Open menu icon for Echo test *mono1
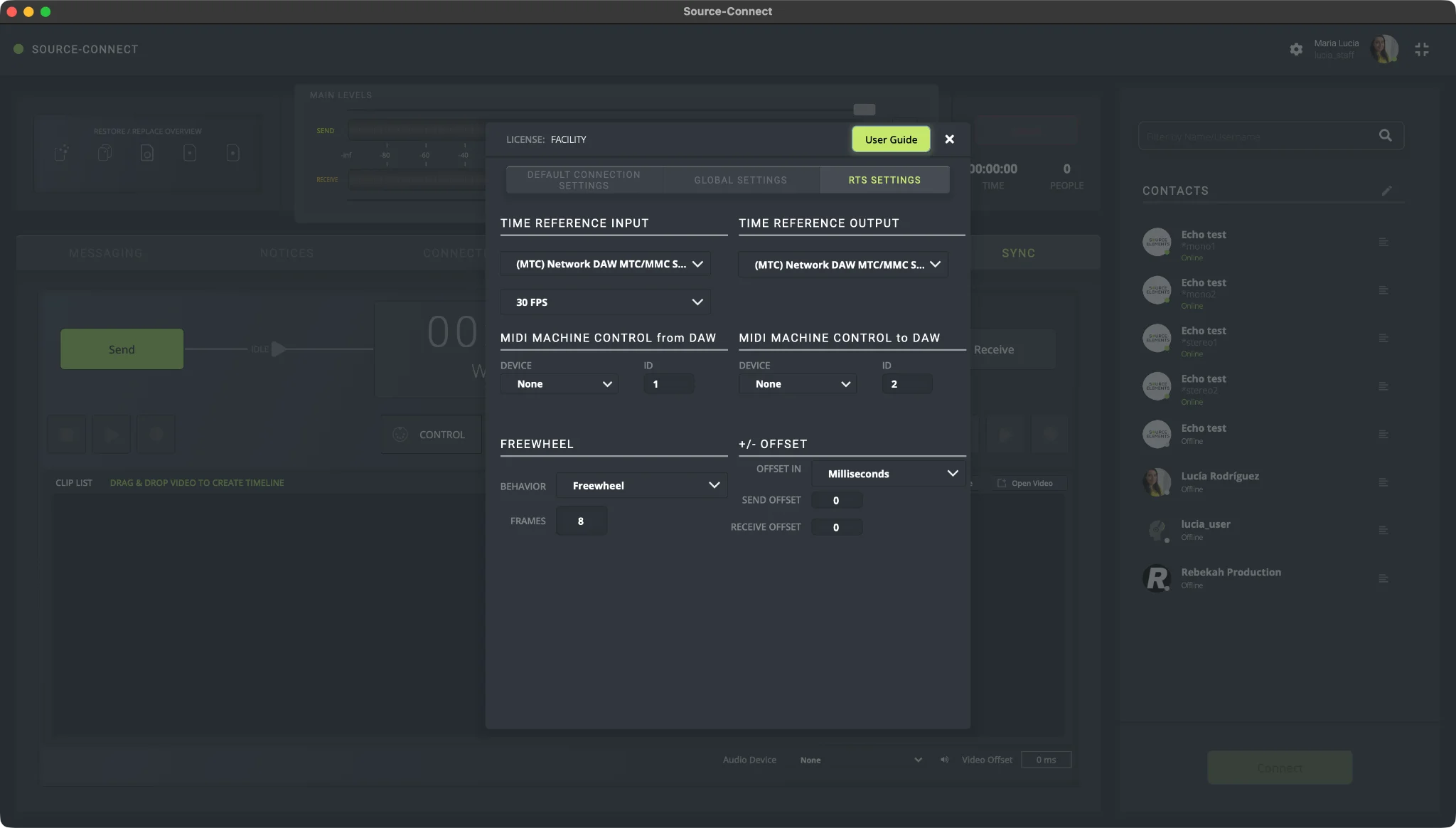 pos(1383,242)
